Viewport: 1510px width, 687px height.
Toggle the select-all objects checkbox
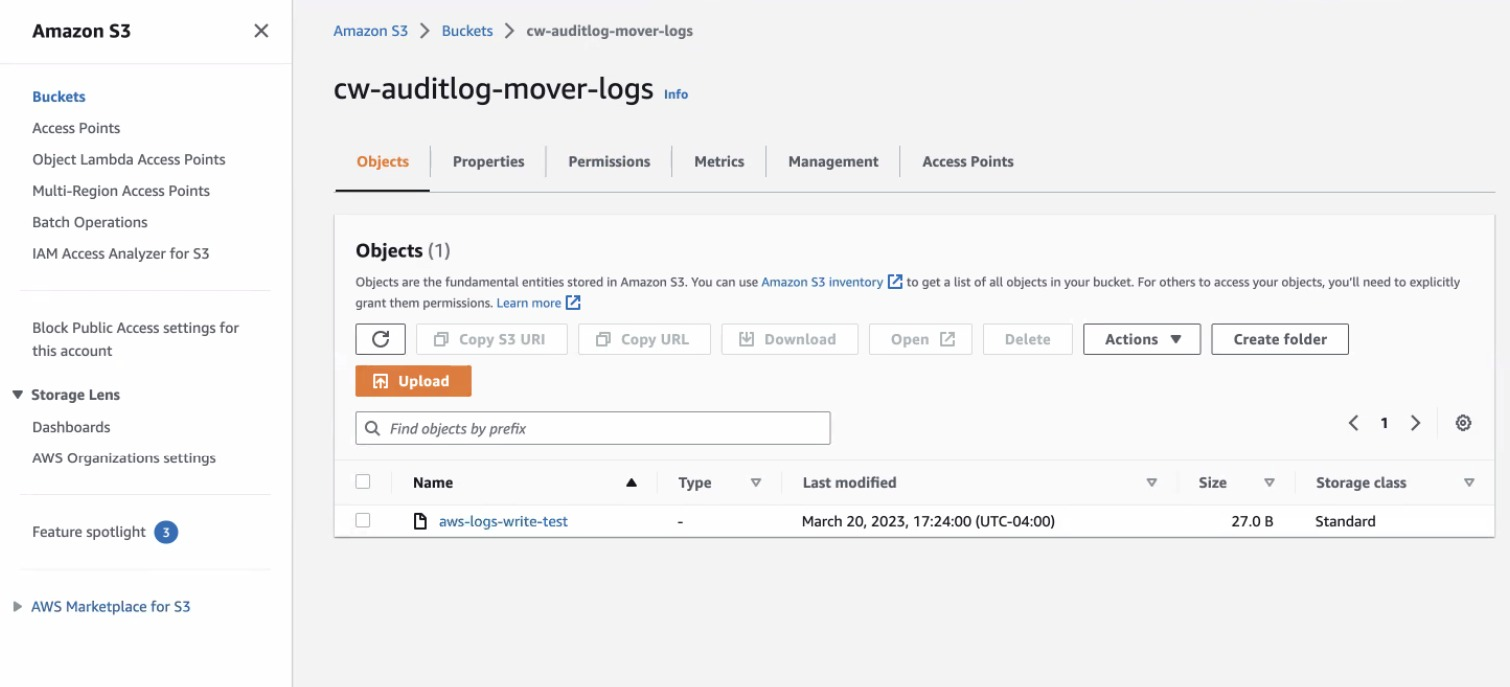pyautogui.click(x=363, y=482)
